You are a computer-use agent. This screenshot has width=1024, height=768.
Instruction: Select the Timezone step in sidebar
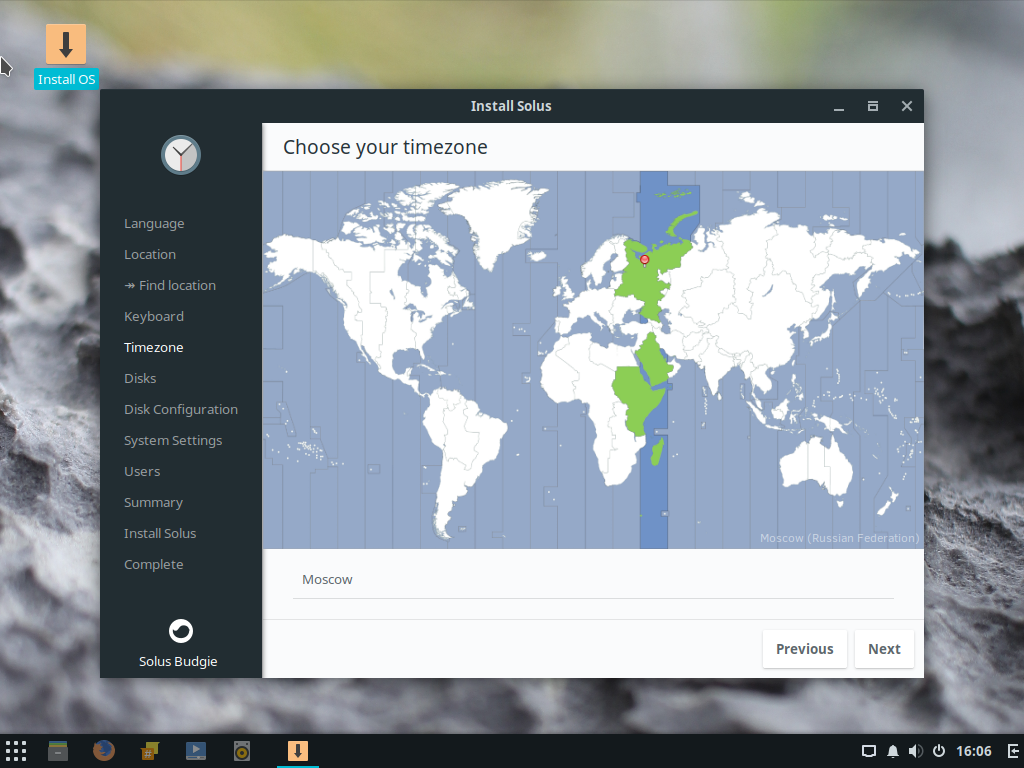(153, 347)
